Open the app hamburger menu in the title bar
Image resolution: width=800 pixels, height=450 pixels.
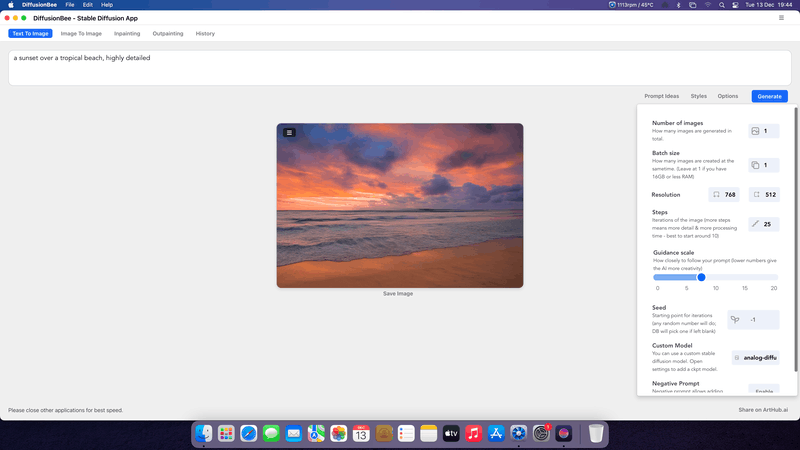coord(781,18)
